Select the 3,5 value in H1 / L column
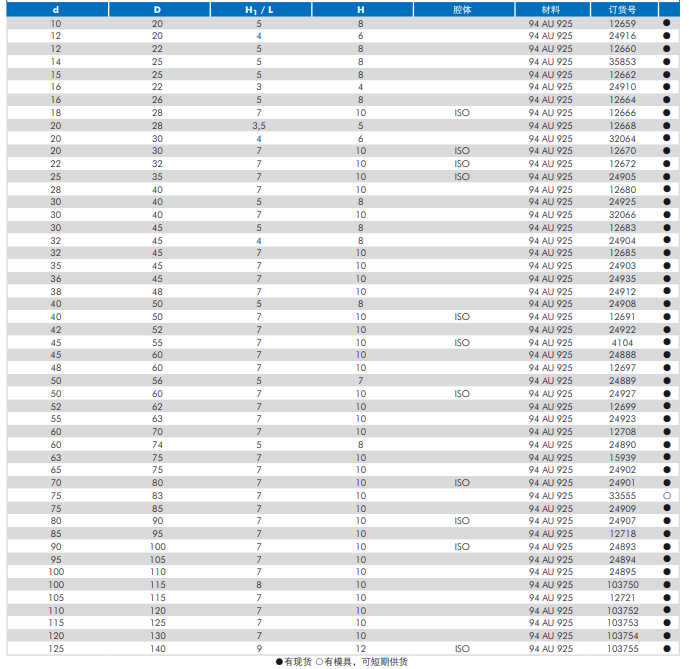This screenshot has width=689, height=669. click(x=258, y=125)
